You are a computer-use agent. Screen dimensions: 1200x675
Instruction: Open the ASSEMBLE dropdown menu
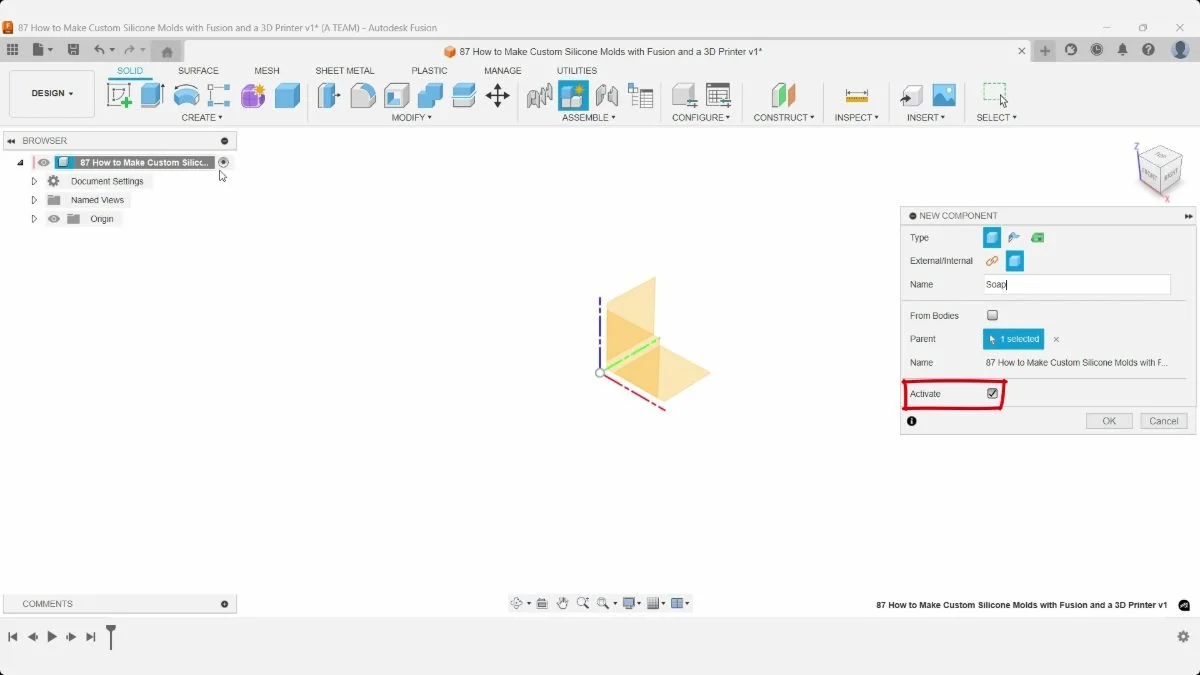coord(589,118)
